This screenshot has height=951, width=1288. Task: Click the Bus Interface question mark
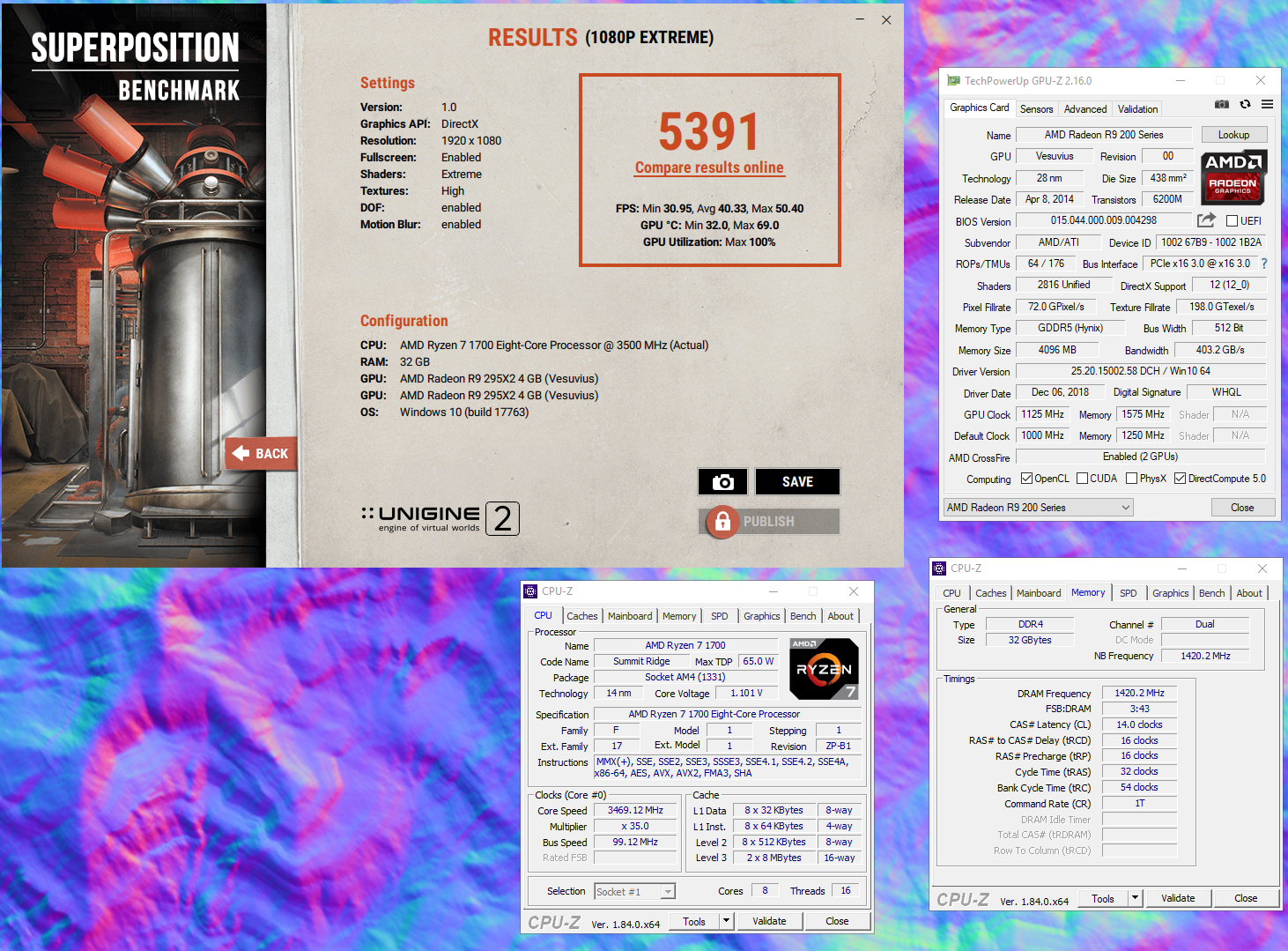click(1264, 264)
